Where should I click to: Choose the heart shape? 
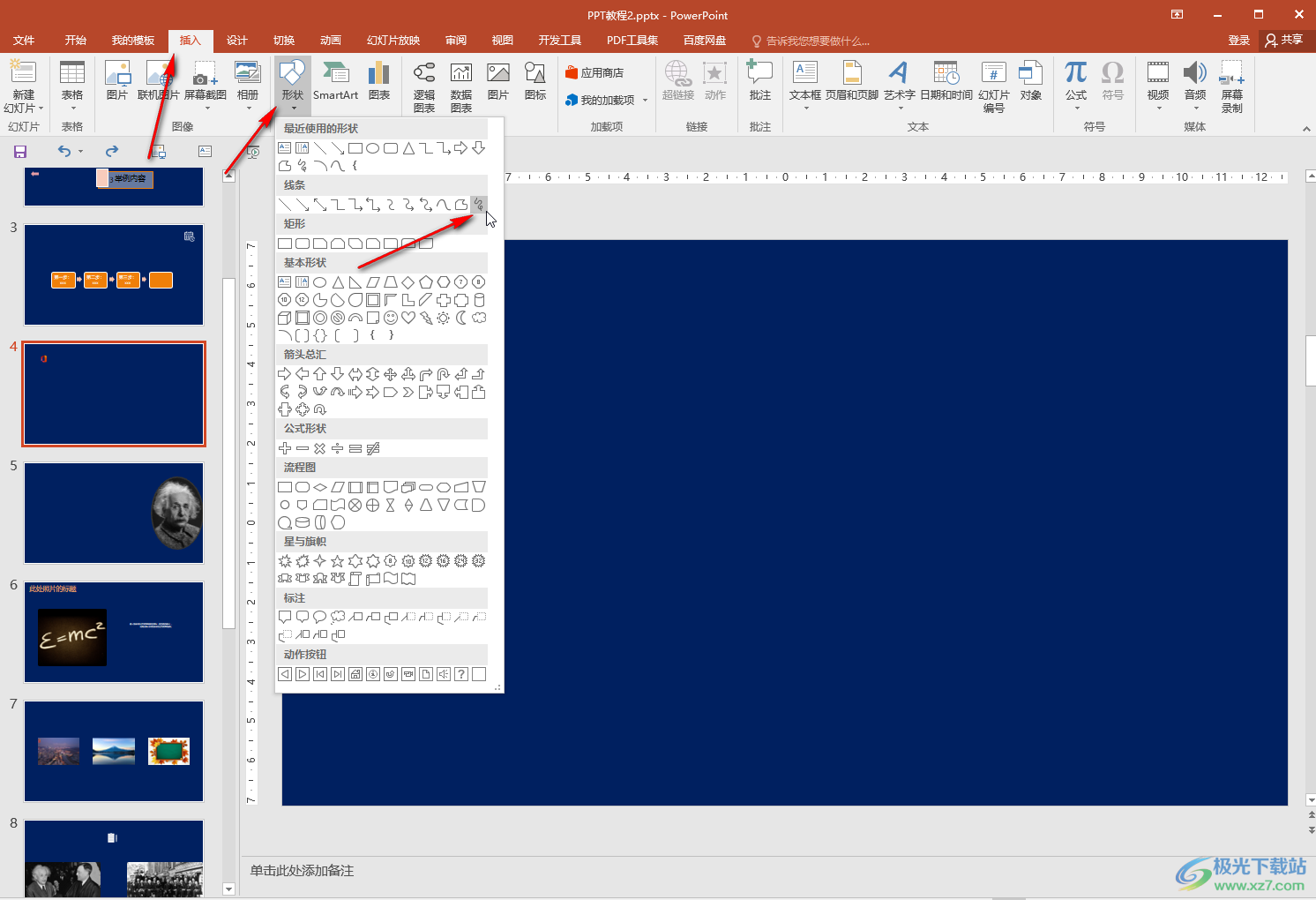tap(408, 318)
